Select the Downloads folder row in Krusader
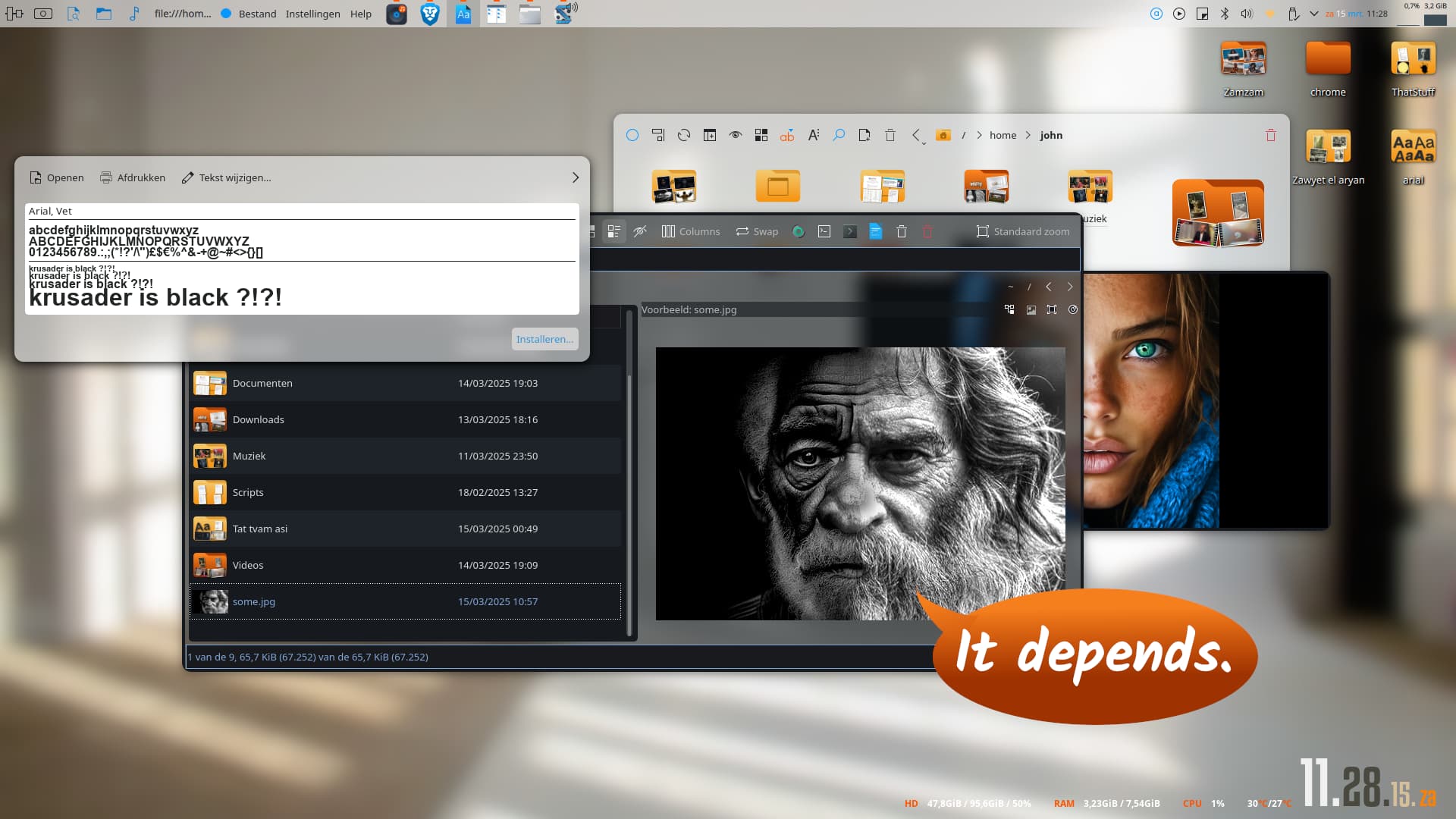 (405, 419)
